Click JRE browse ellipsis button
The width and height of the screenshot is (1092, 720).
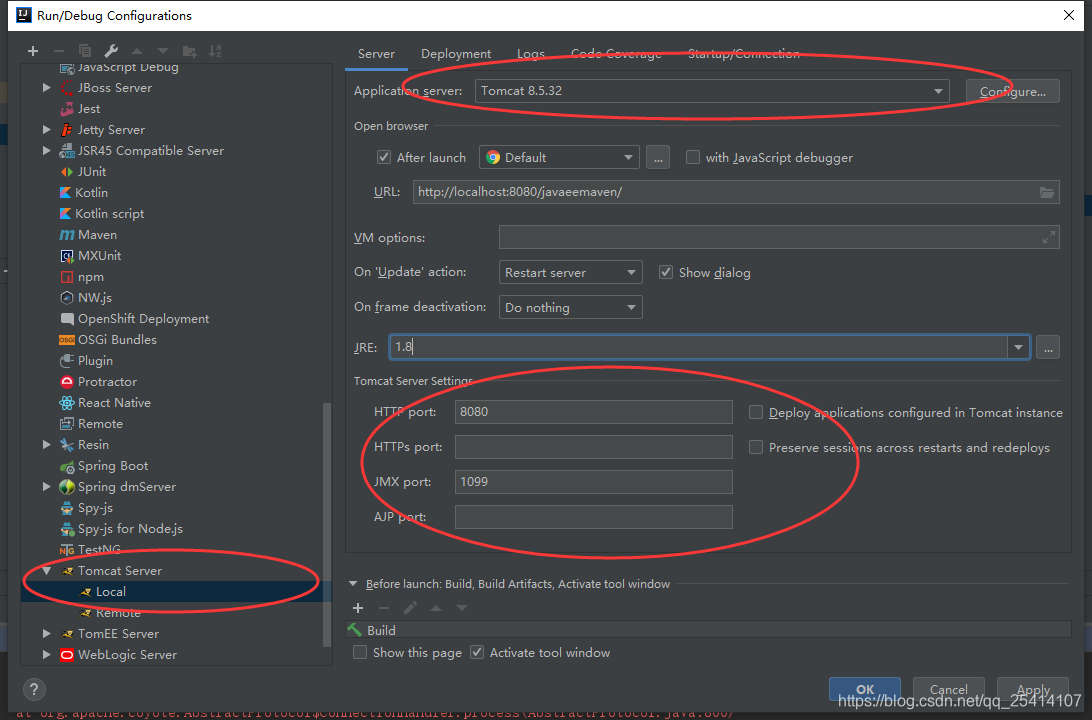click(x=1048, y=347)
